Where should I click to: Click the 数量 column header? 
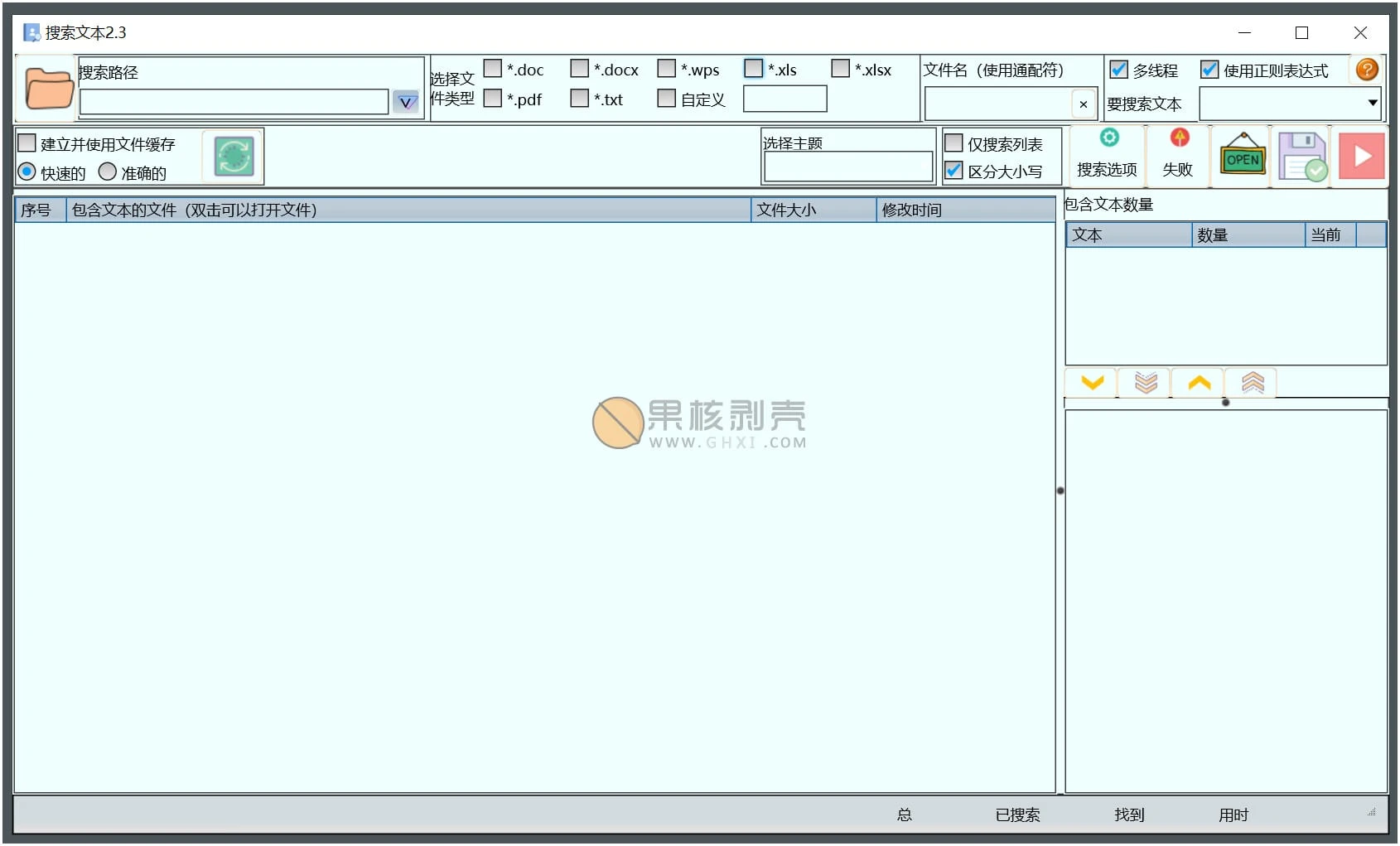(1248, 235)
